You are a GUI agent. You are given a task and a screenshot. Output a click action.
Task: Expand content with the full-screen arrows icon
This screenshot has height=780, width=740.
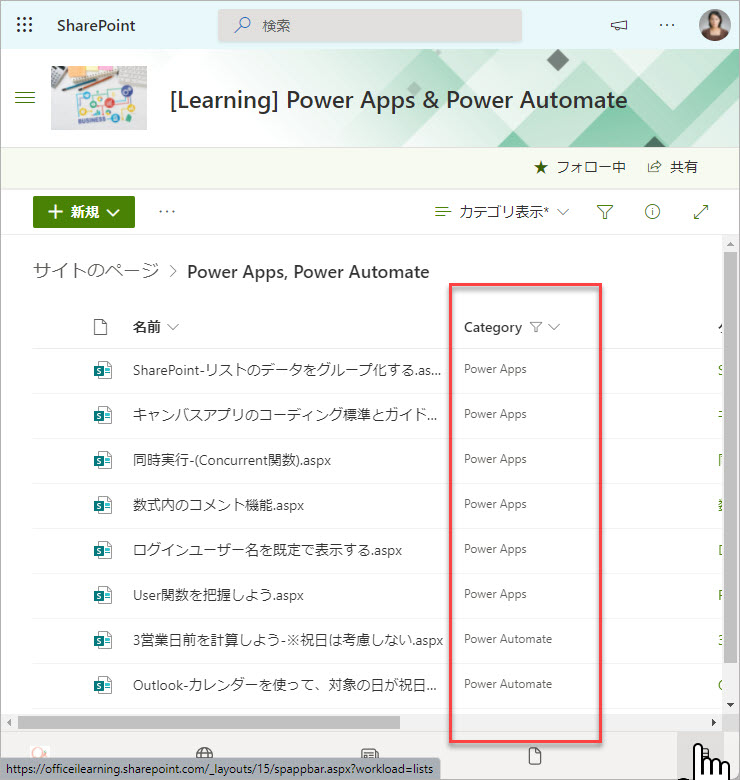click(701, 212)
